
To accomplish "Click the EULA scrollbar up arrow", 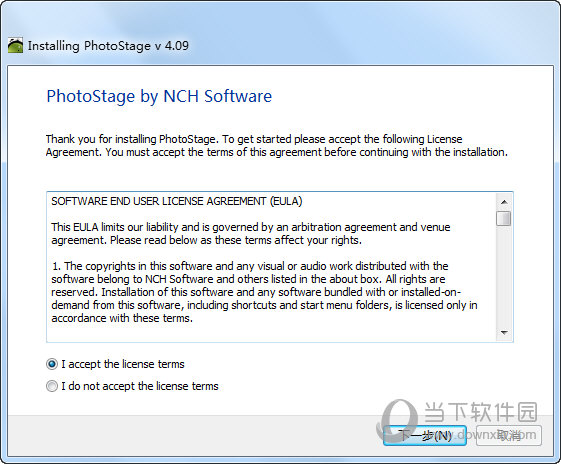I will click(504, 202).
